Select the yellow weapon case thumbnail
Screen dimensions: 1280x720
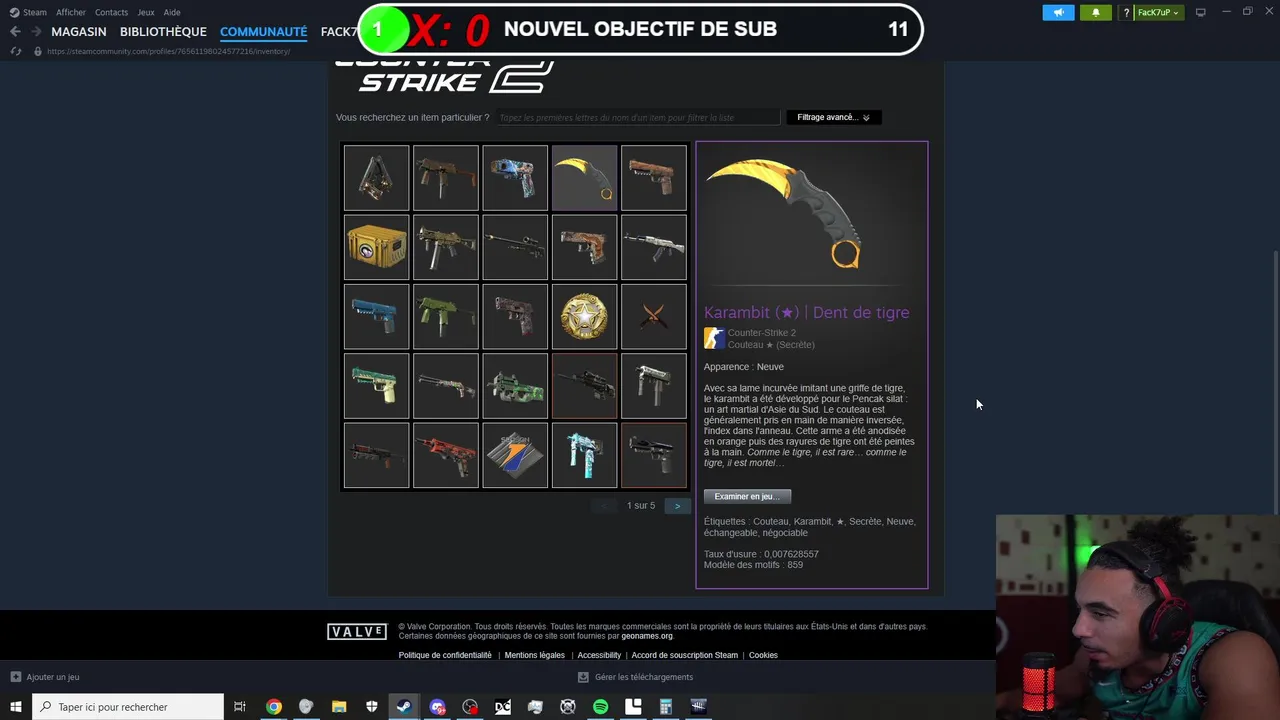[x=376, y=247]
